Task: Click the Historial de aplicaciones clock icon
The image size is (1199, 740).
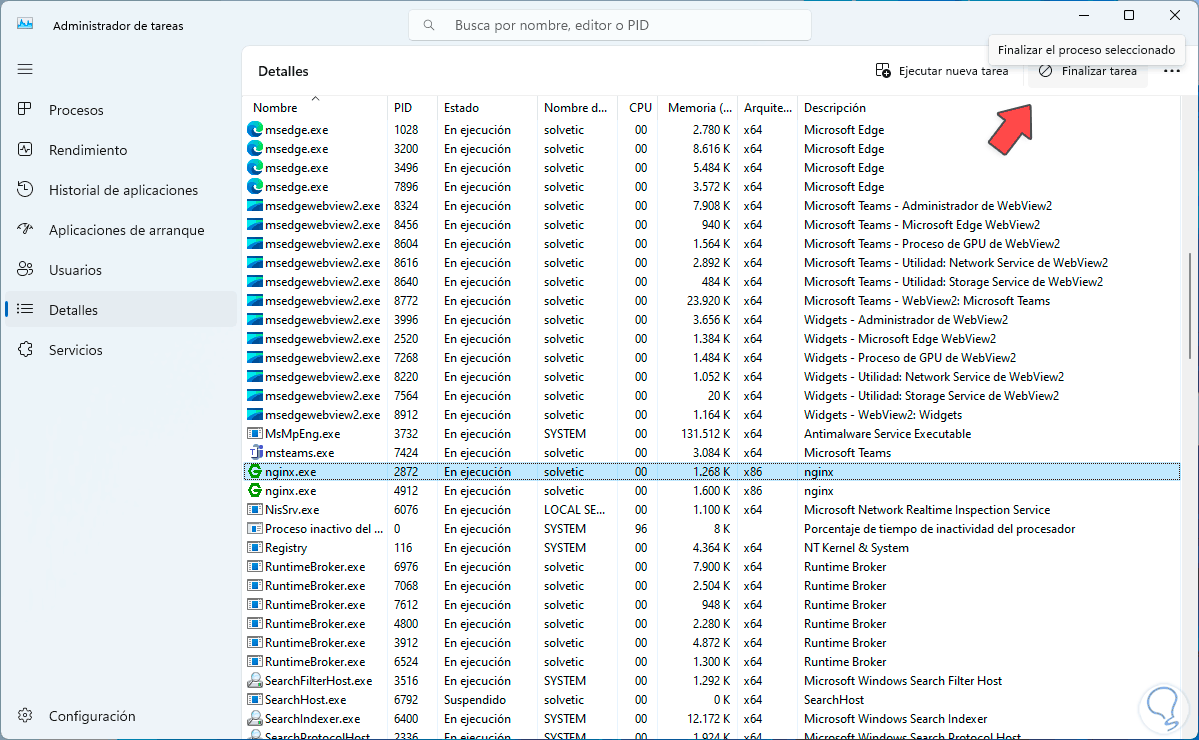Action: tap(25, 189)
